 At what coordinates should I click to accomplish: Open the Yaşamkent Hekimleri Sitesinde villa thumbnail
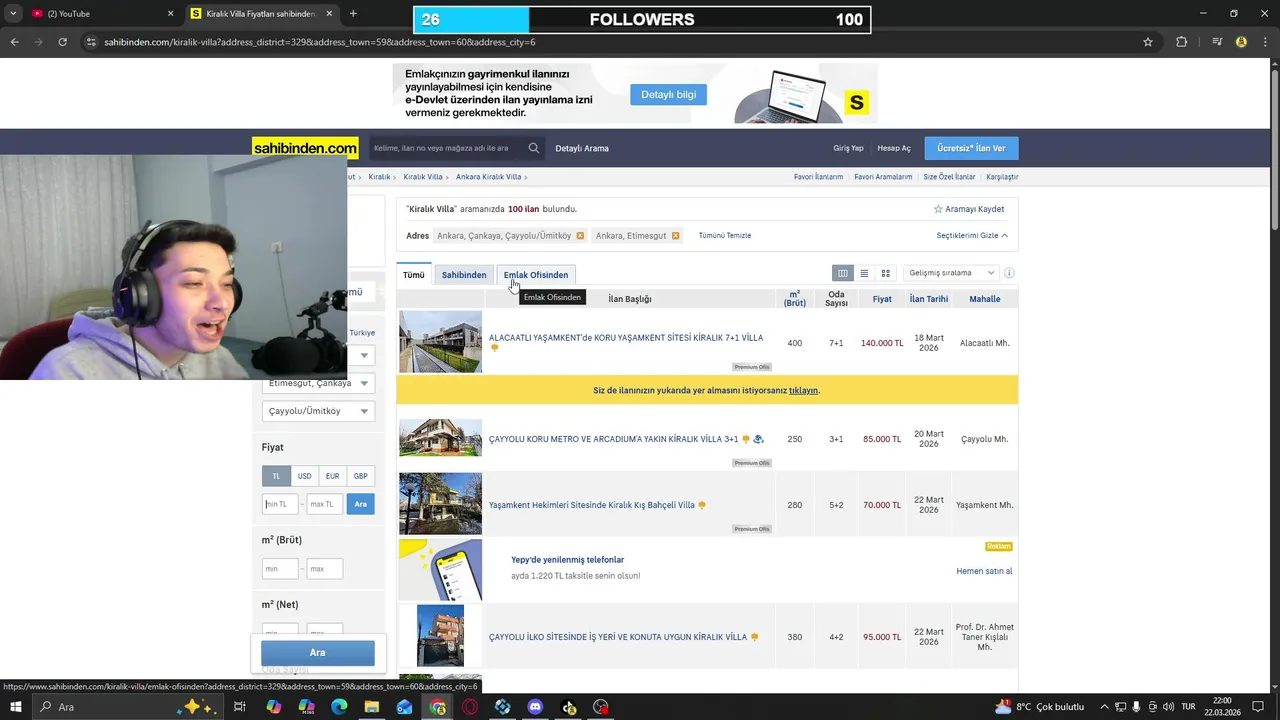(x=440, y=504)
